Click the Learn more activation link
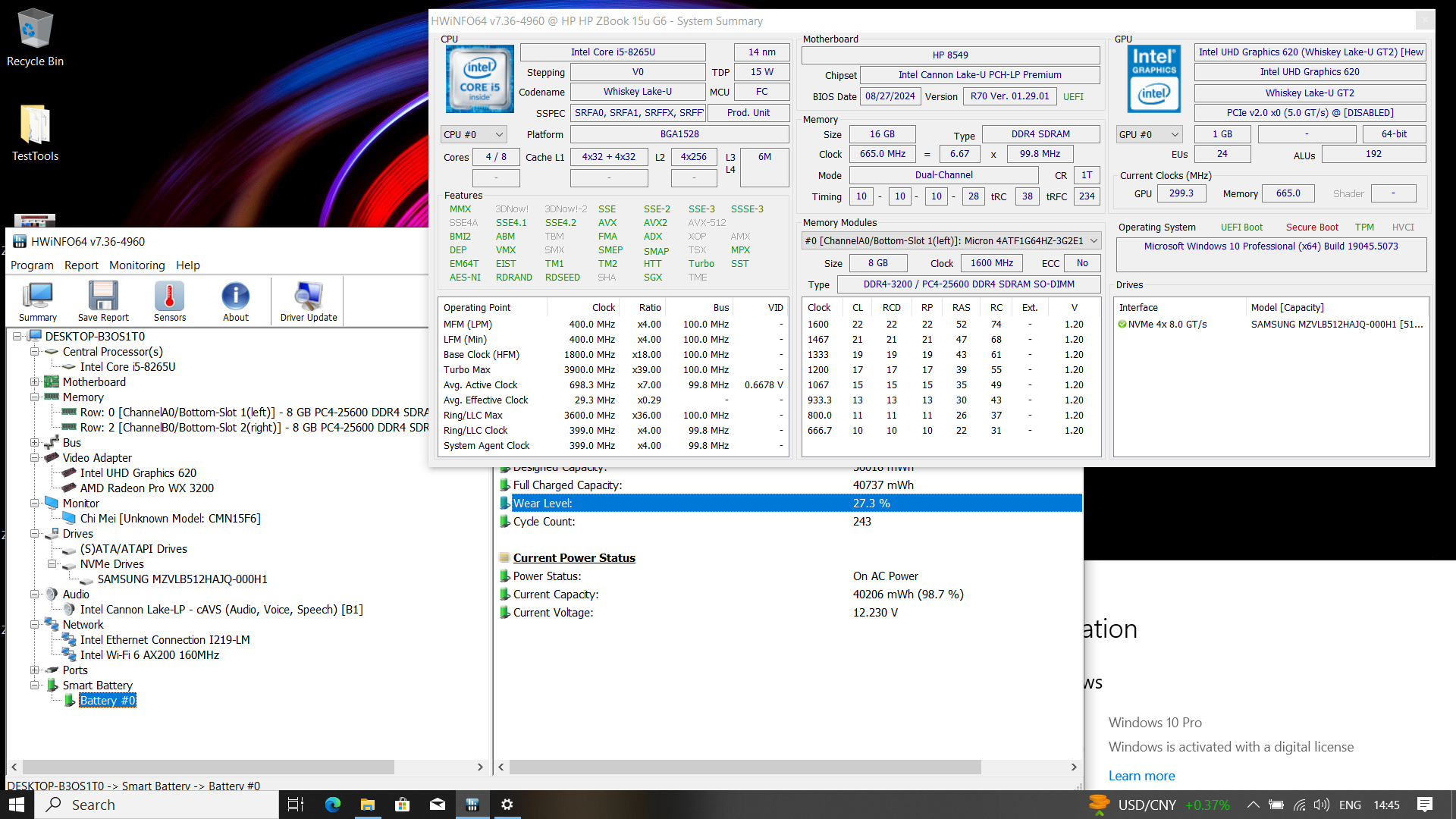This screenshot has width=1456, height=819. (x=1141, y=776)
